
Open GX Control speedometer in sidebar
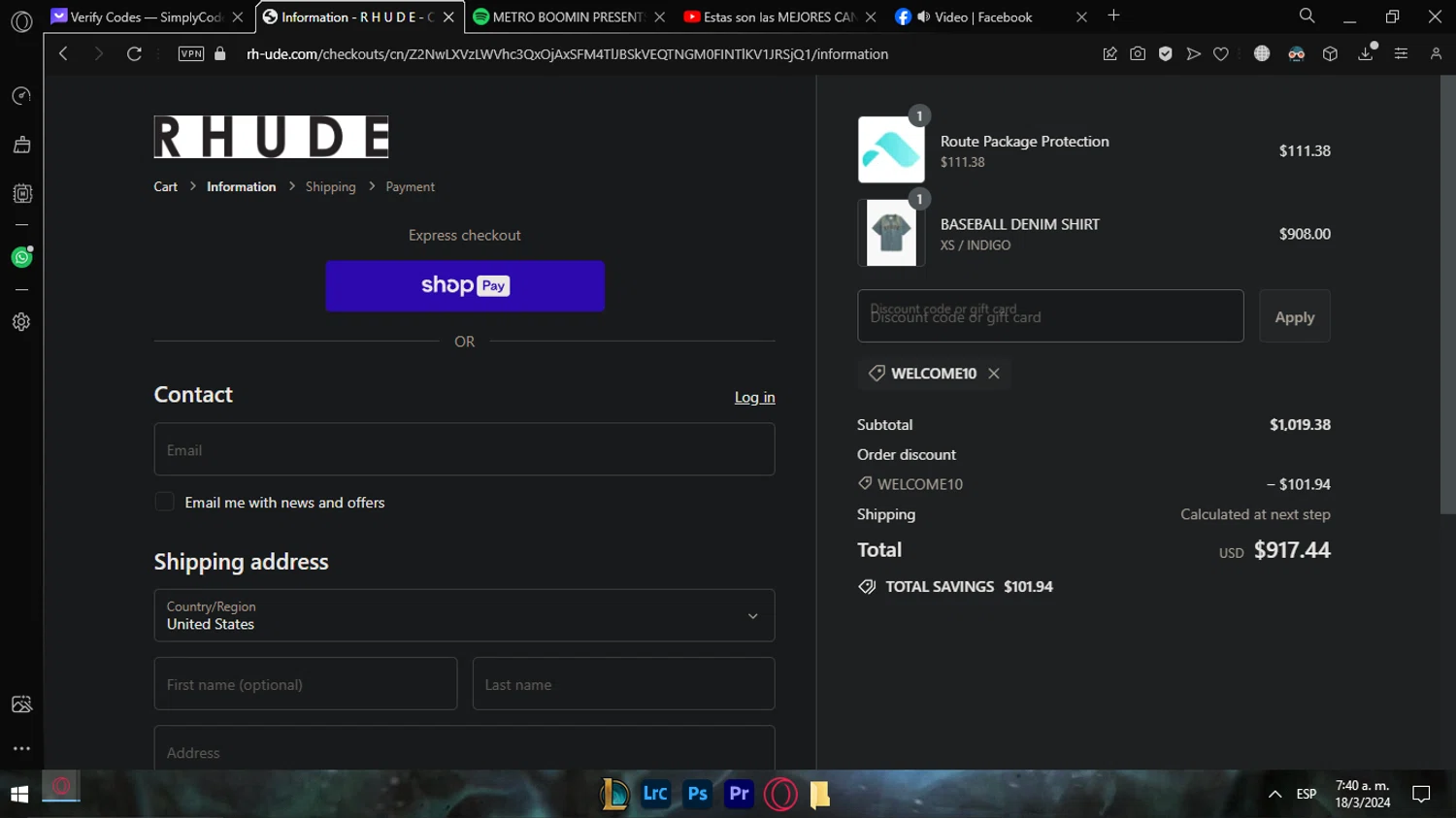pos(21,96)
